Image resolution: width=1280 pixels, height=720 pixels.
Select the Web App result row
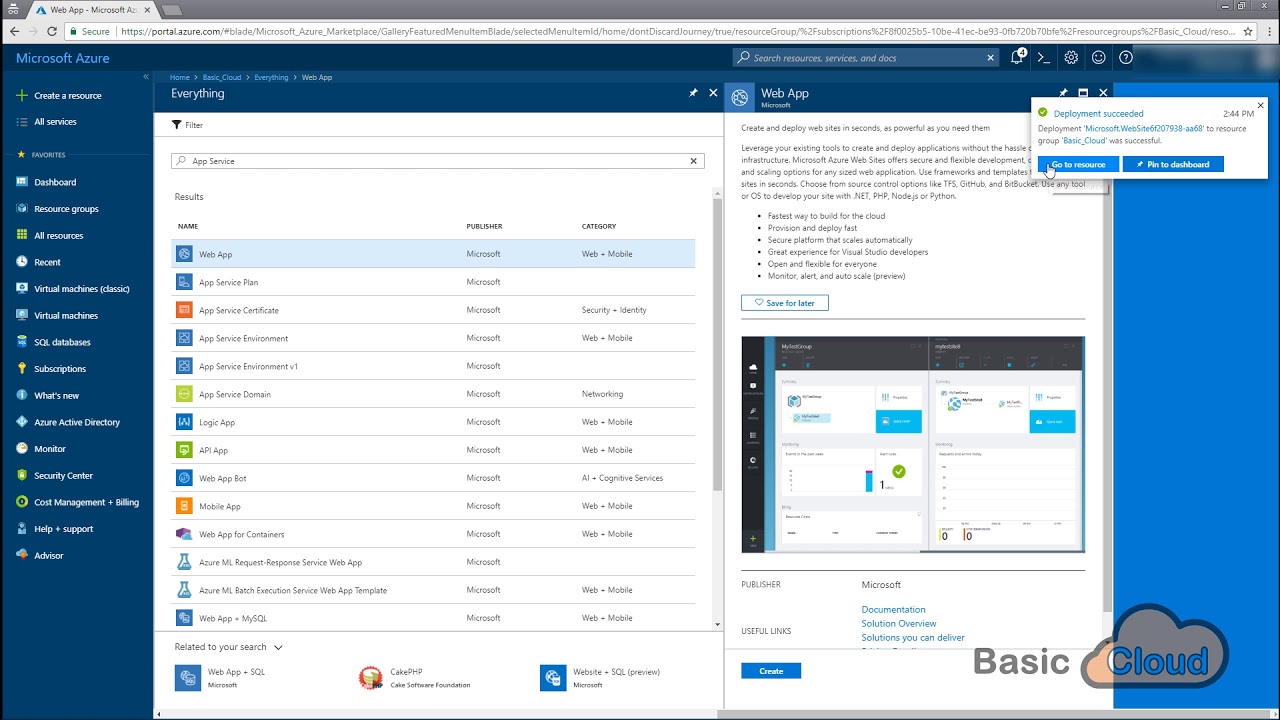pyautogui.click(x=433, y=254)
